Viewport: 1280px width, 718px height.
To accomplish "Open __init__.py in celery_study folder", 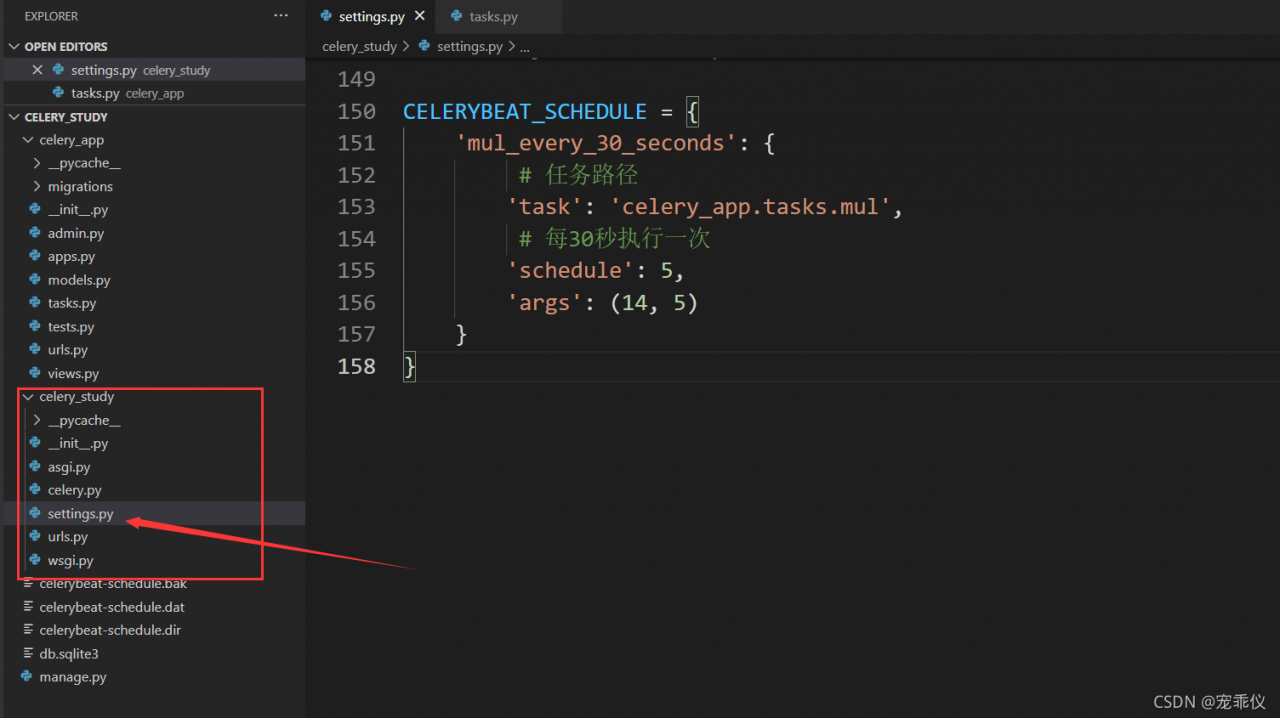I will (152, 443).
